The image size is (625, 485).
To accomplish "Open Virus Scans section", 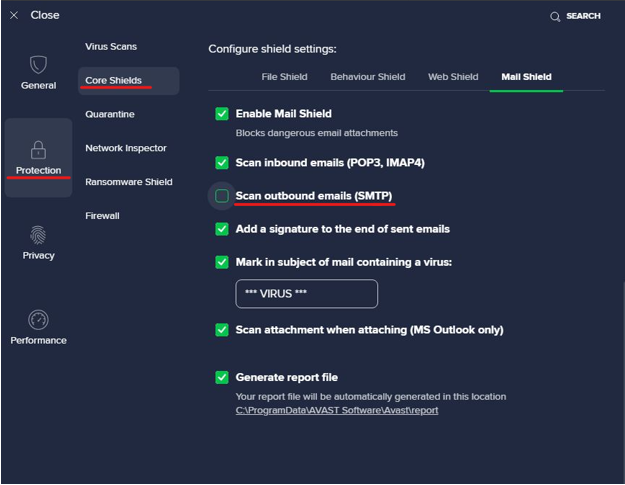I will tap(111, 47).
